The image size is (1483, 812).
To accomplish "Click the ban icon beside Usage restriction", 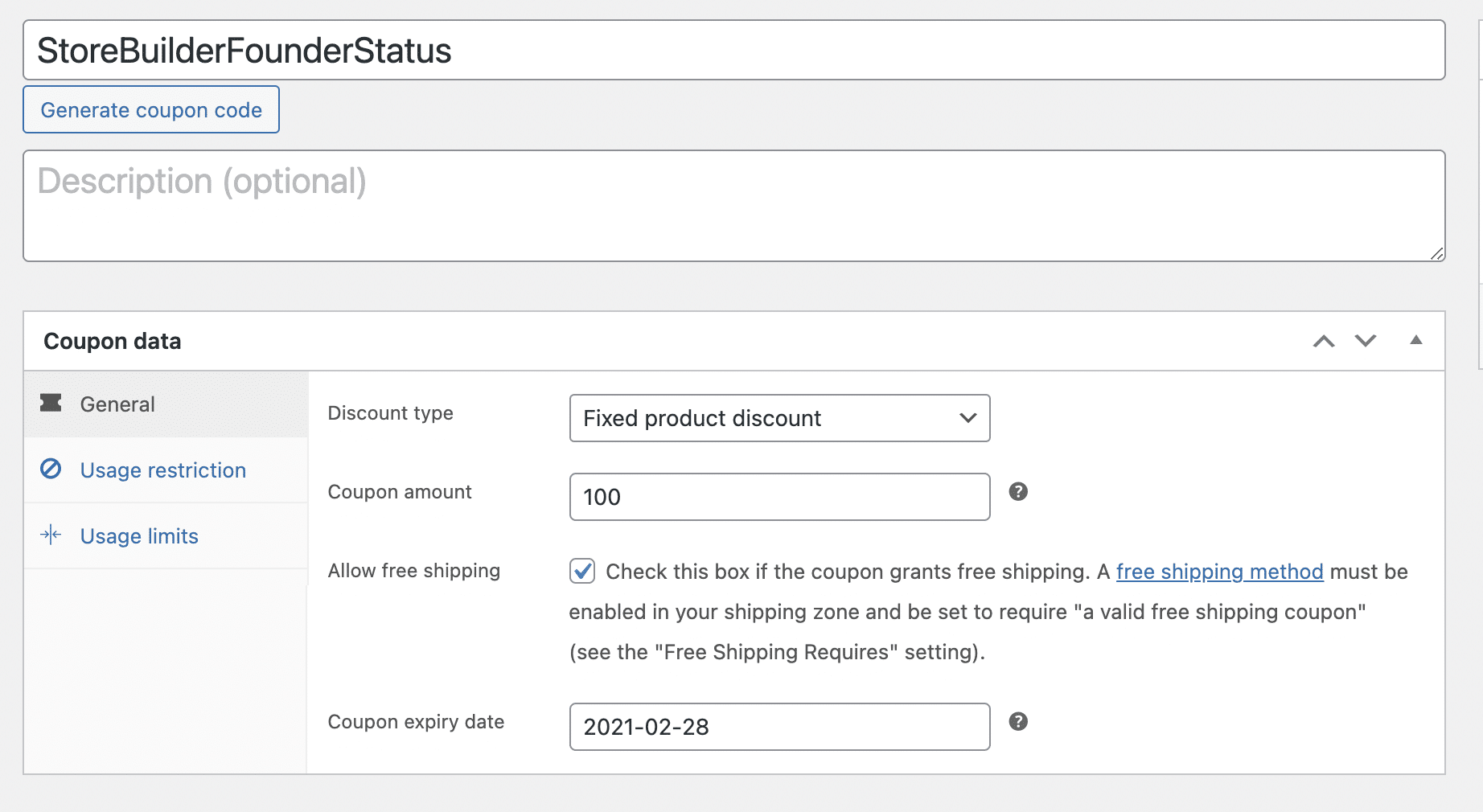I will coord(51,469).
